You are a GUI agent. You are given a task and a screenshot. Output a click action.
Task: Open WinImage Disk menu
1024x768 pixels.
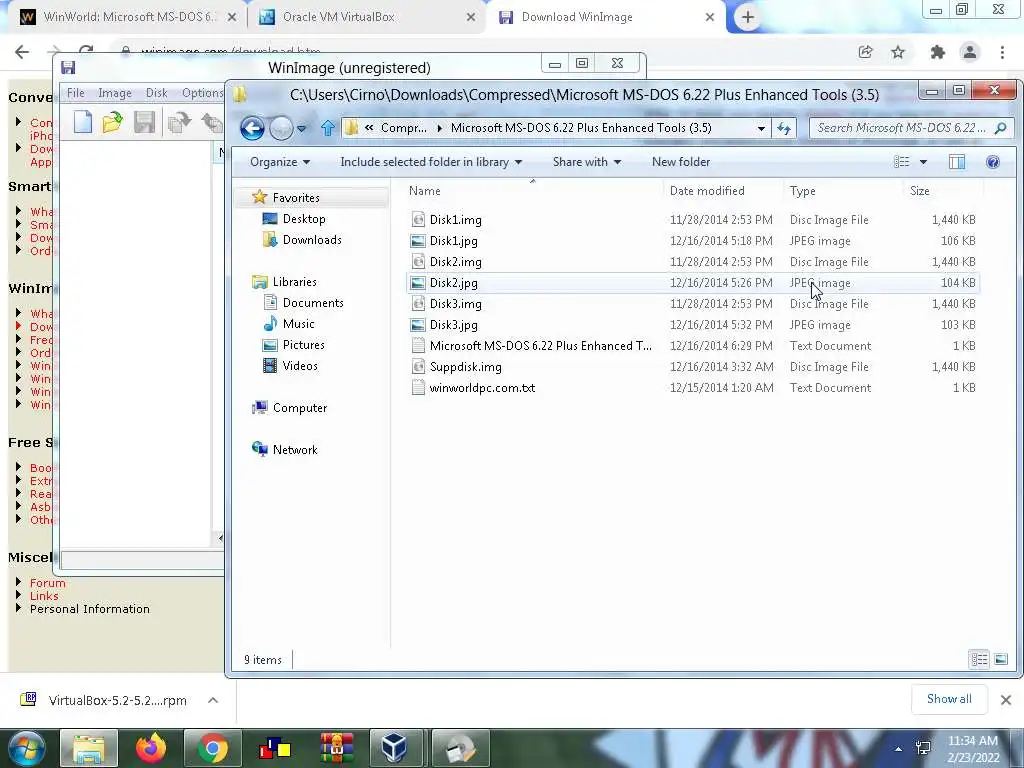tap(157, 93)
